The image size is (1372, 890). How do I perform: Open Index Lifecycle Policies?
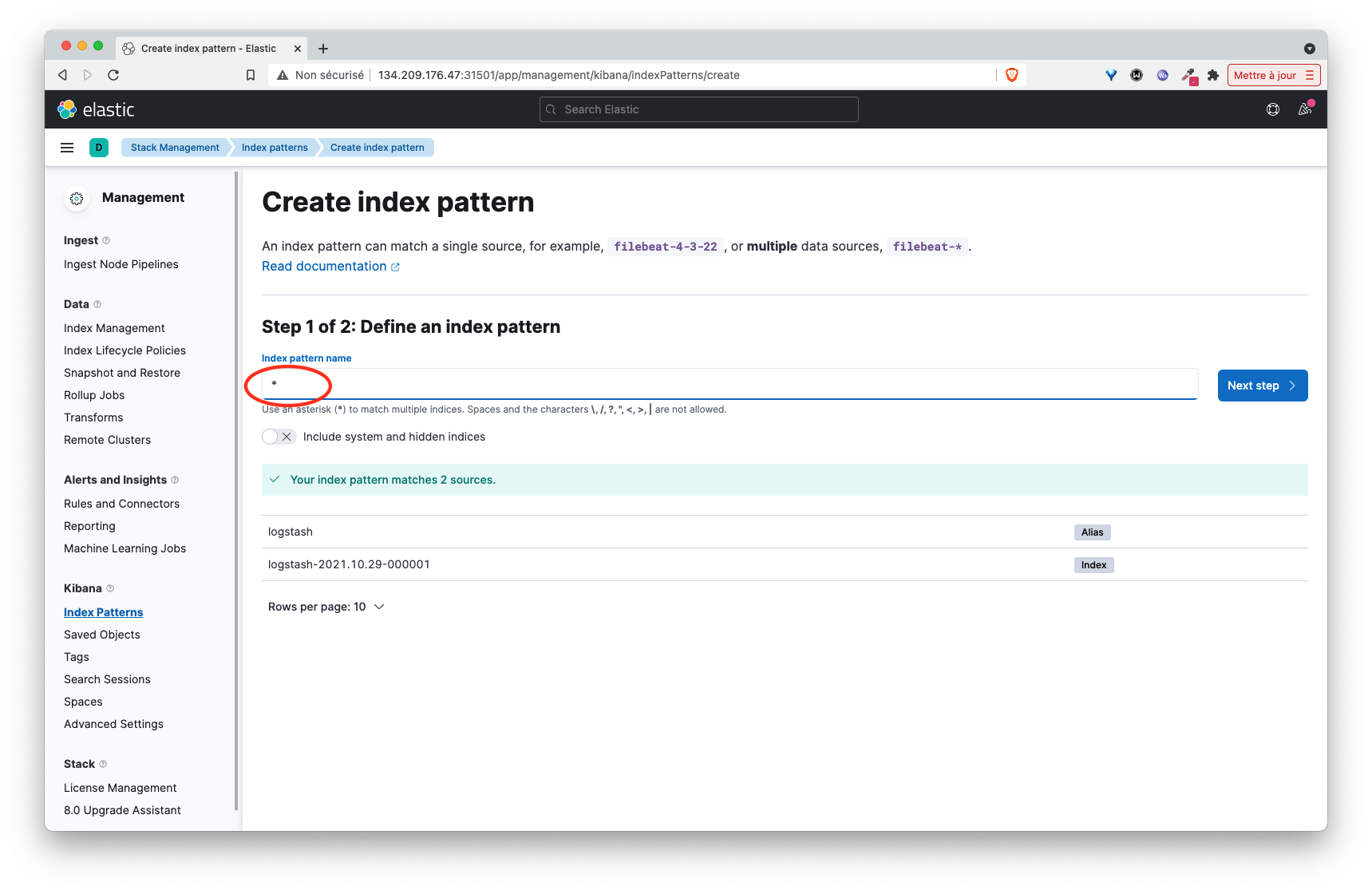click(125, 350)
